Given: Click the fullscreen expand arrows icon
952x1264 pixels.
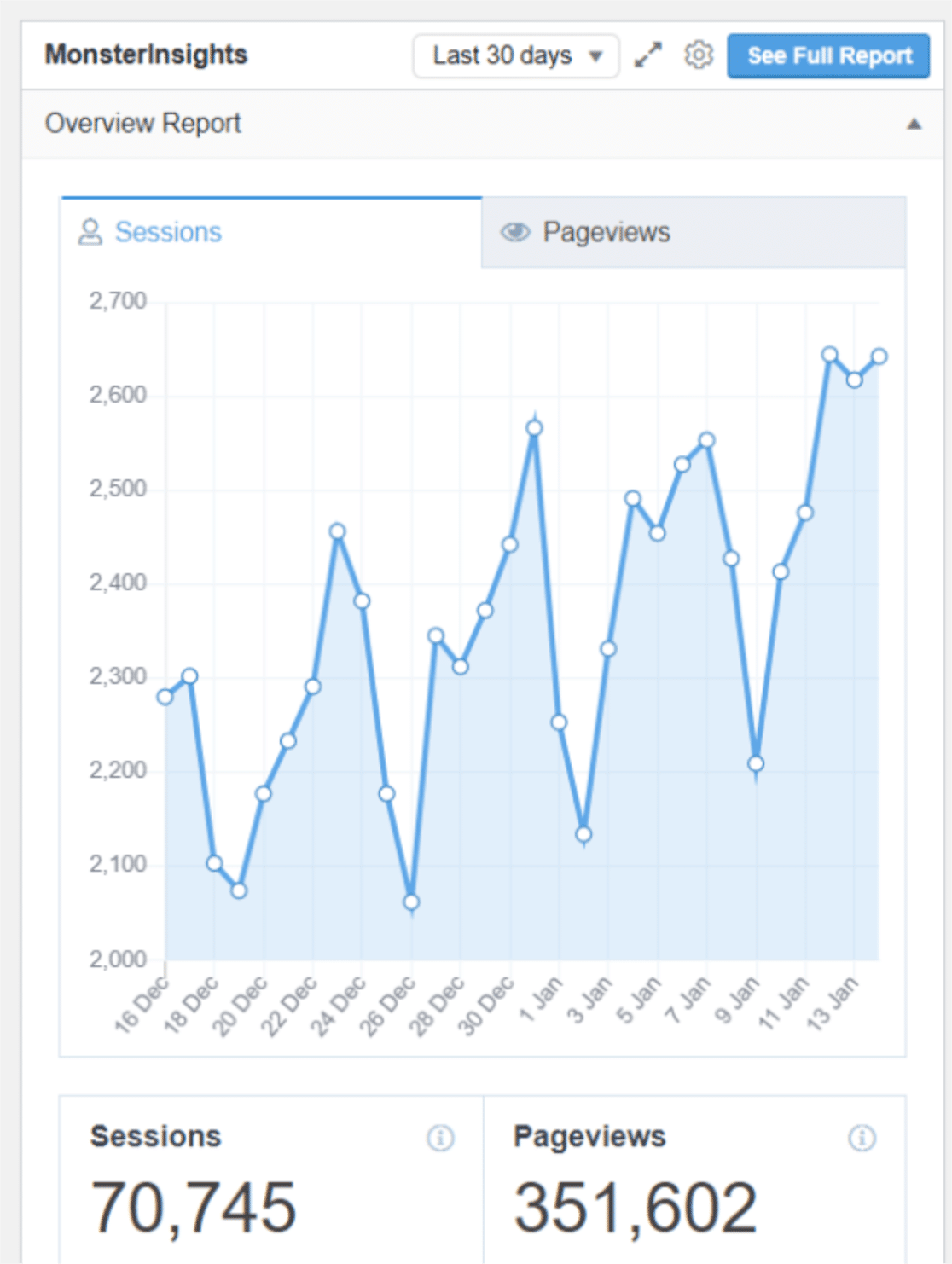Looking at the screenshot, I should [x=648, y=55].
